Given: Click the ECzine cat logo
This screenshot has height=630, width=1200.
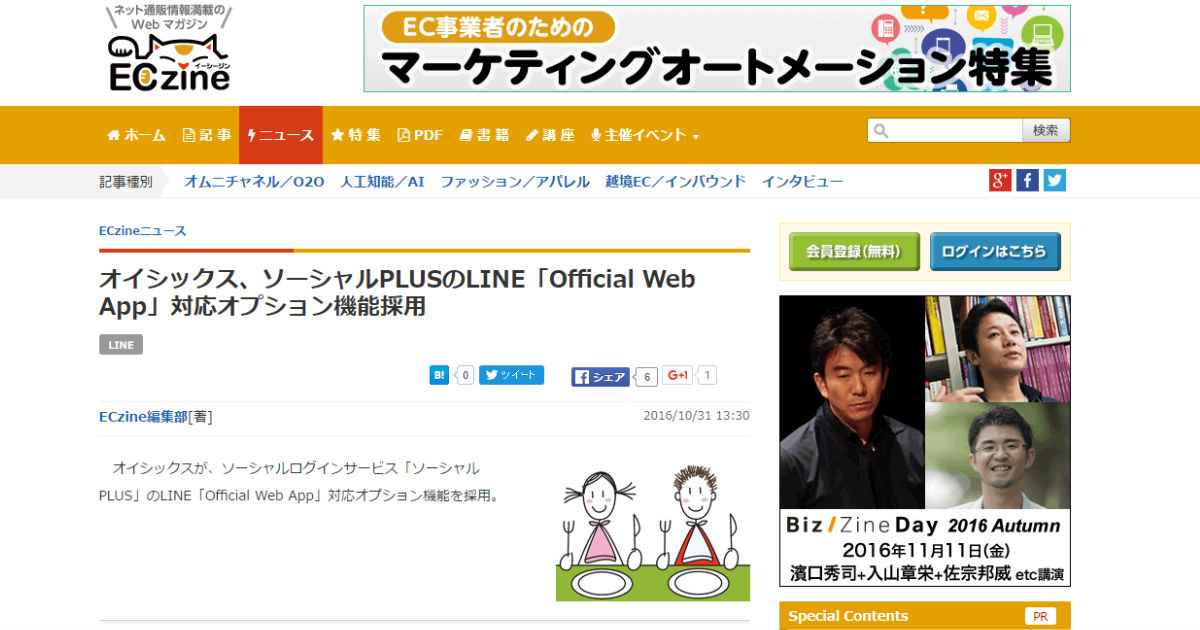Looking at the screenshot, I should point(169,49).
